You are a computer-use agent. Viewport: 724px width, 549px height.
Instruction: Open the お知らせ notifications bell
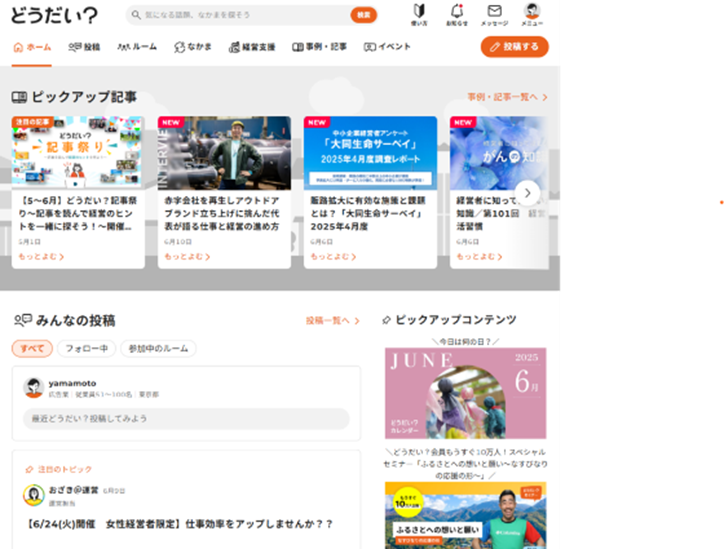click(457, 13)
